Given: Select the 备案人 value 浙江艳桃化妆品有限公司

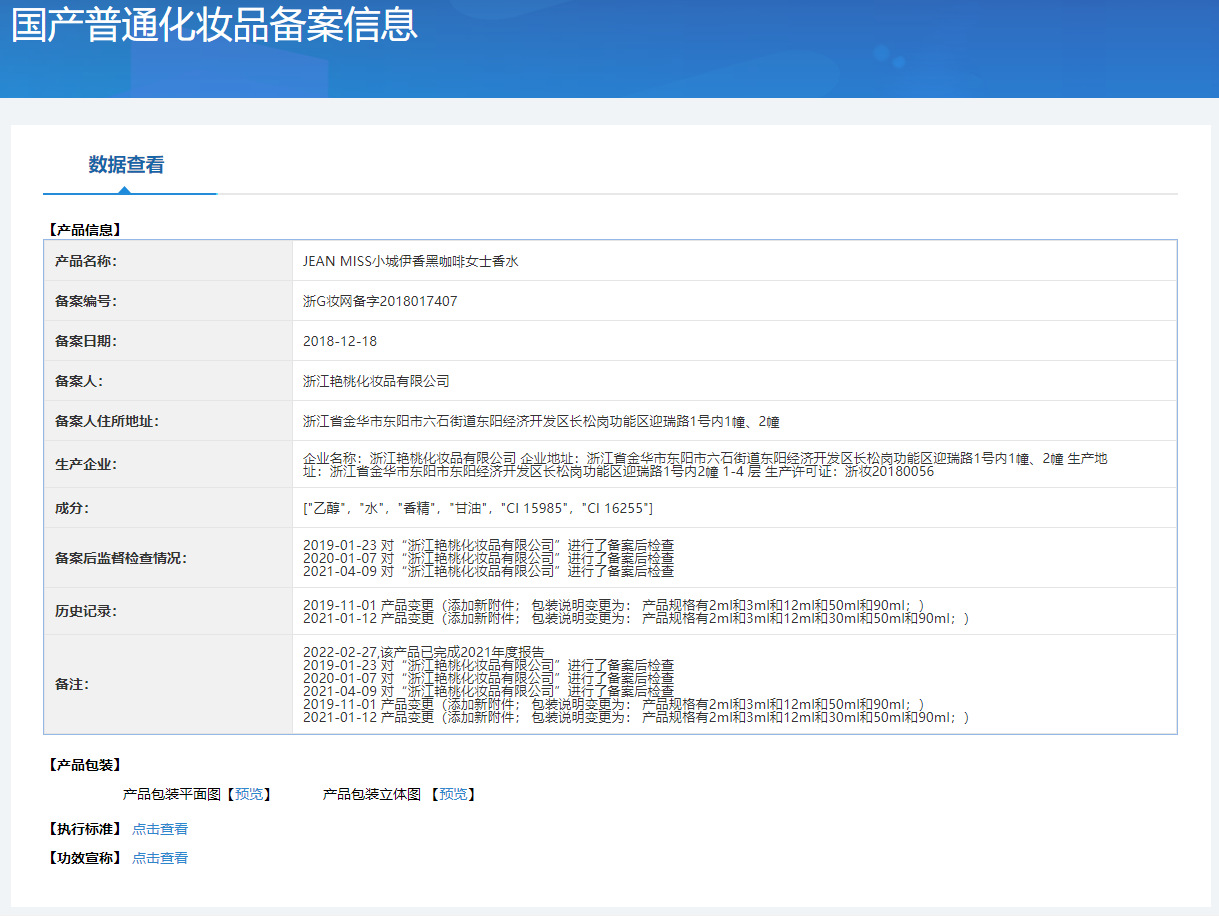Looking at the screenshot, I should tap(376, 381).
